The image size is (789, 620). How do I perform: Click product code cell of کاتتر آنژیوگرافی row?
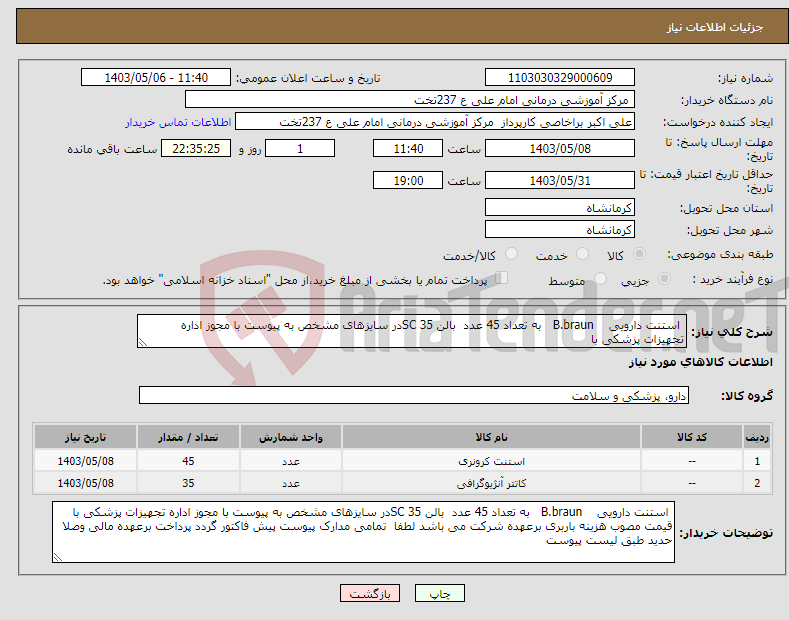tap(692, 483)
